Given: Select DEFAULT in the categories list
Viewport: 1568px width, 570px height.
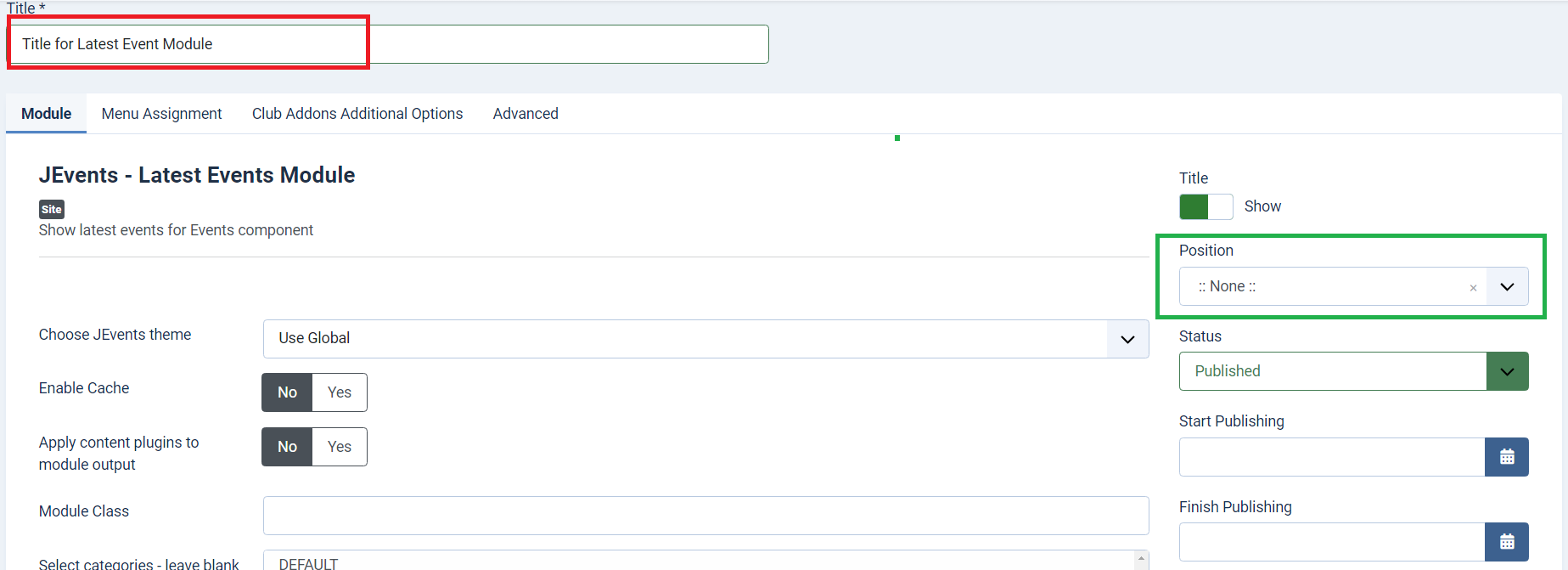Looking at the screenshot, I should point(308,564).
